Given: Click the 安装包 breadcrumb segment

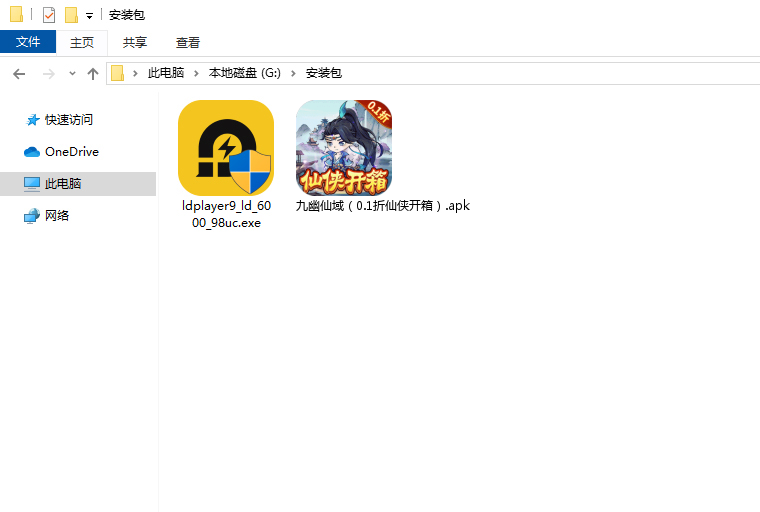Looking at the screenshot, I should point(323,73).
